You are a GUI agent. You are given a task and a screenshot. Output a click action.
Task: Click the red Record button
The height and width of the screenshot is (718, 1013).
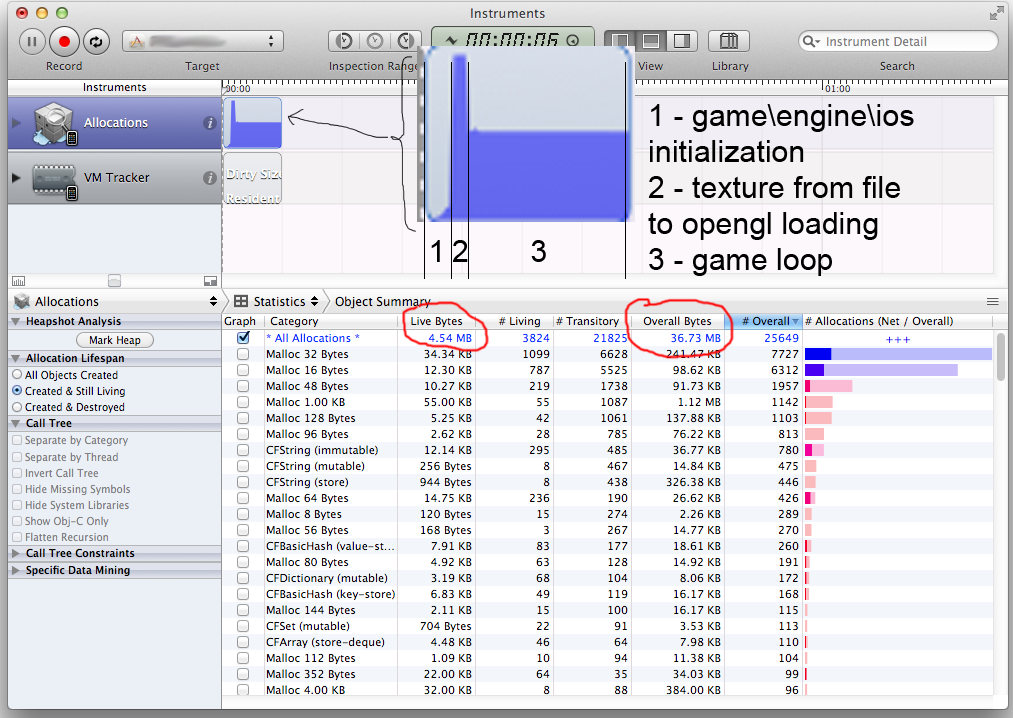point(64,41)
